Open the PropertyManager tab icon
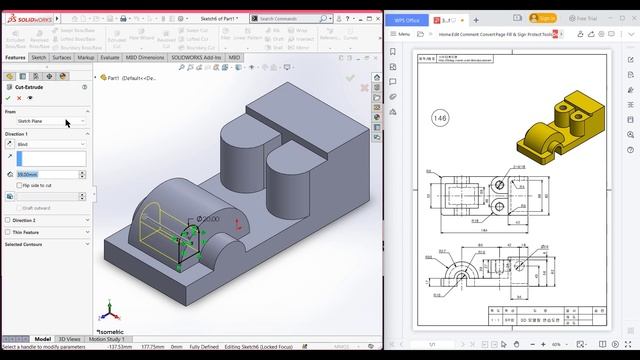640x360 pixels. pos(23,76)
